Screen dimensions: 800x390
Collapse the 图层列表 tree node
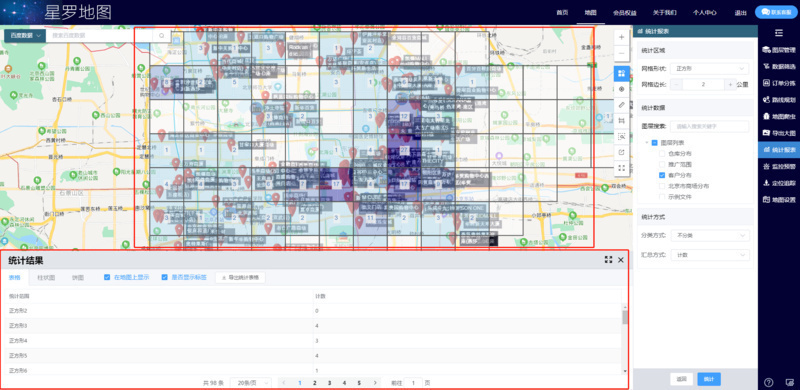[646, 143]
